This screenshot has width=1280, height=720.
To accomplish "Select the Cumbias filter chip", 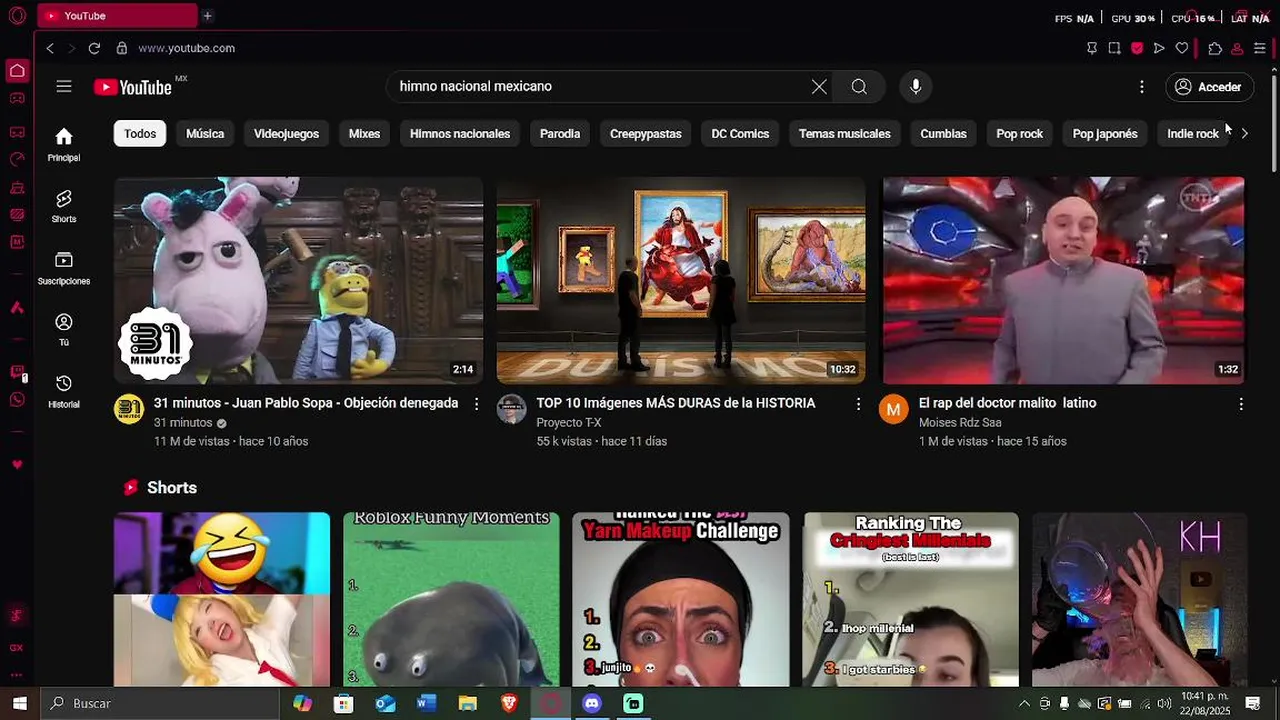I will (943, 134).
